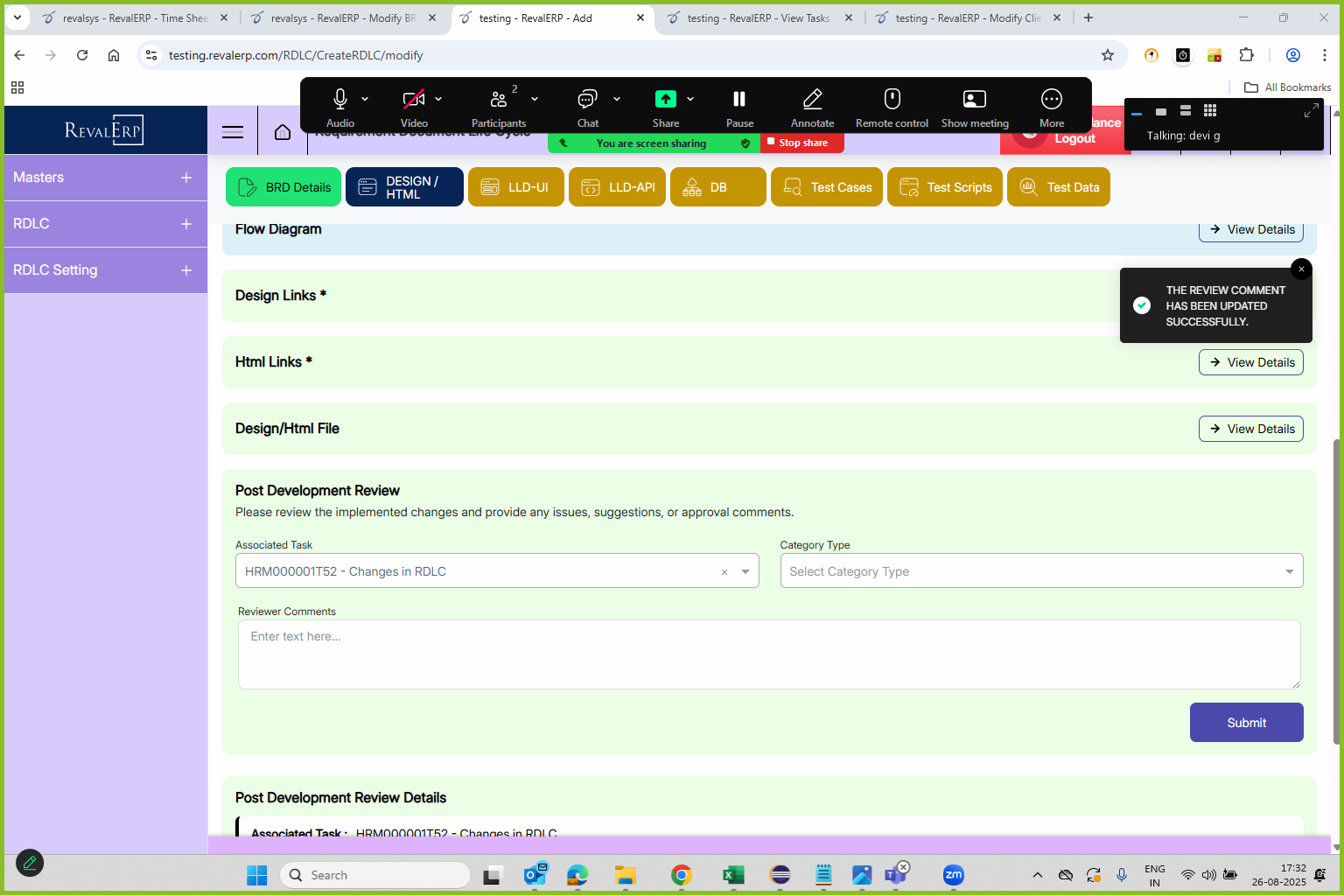Expand the RDLC Setting sidebar section
The height and width of the screenshot is (896, 1344).
(185, 270)
